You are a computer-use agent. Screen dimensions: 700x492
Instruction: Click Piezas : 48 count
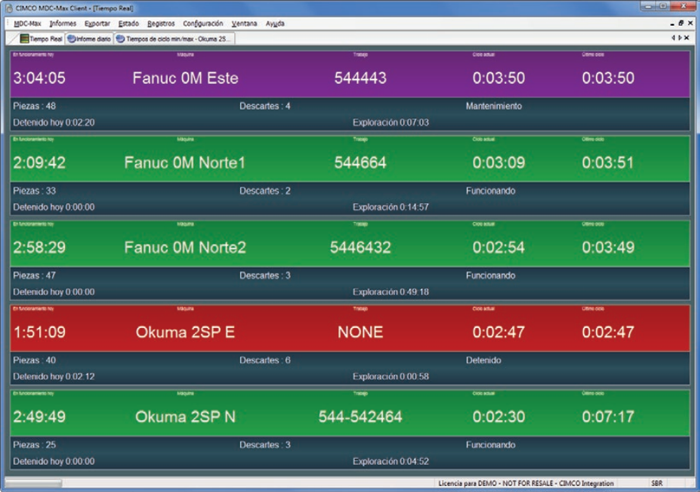tap(34, 106)
